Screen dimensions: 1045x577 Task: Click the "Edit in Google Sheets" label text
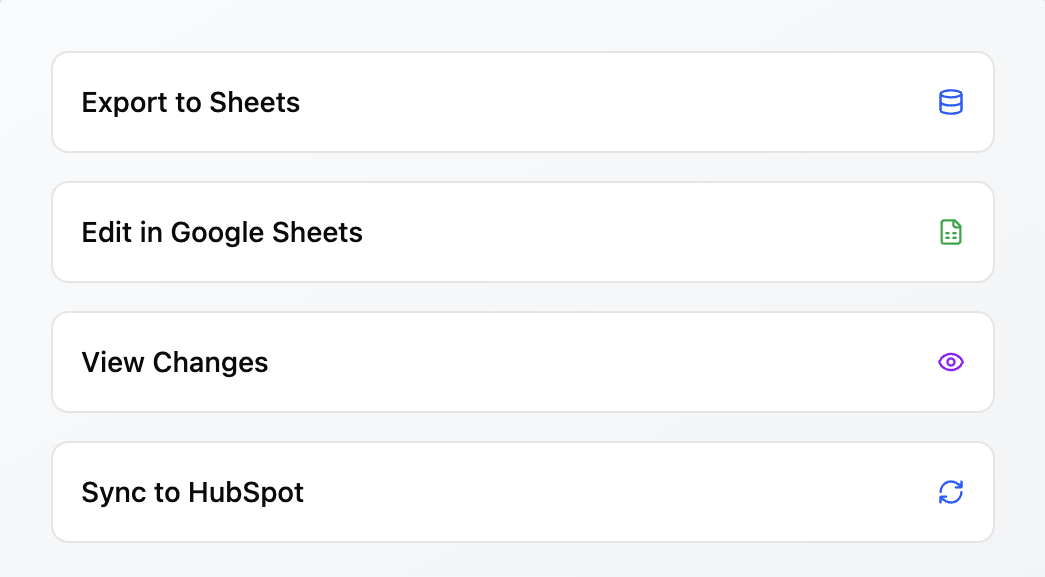tap(222, 232)
